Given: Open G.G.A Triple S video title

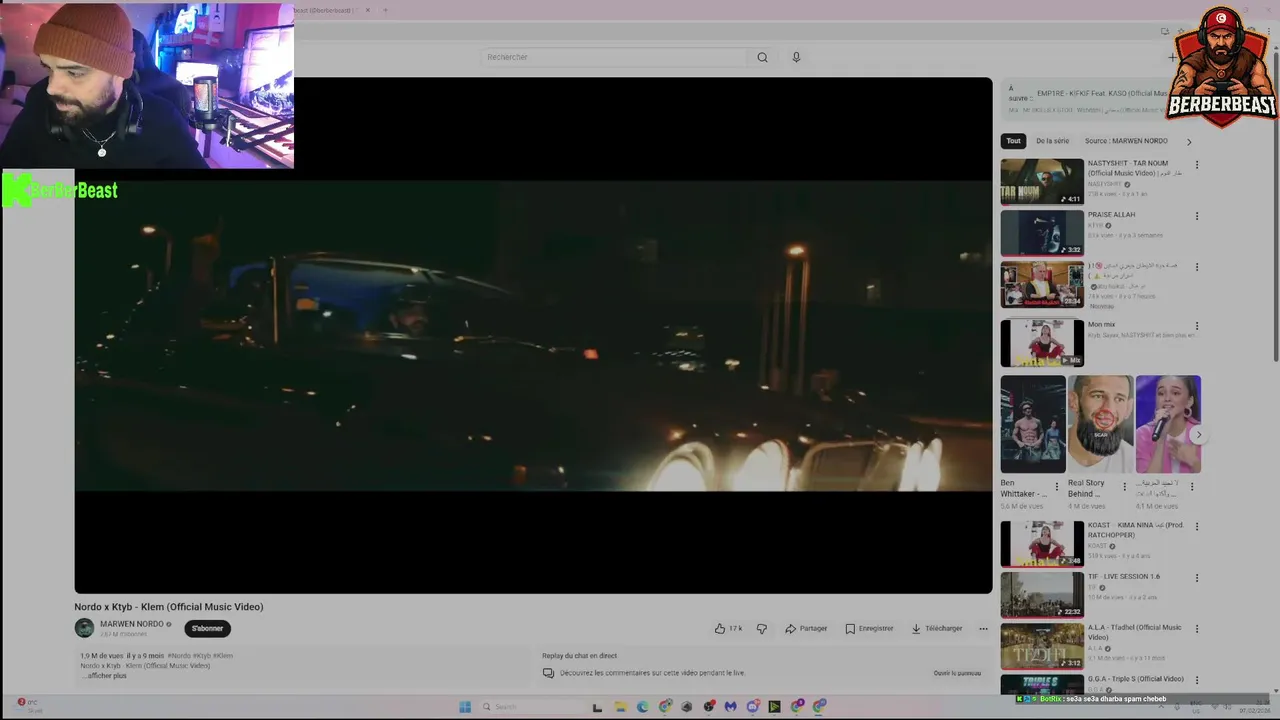Looking at the screenshot, I should click(x=1136, y=679).
